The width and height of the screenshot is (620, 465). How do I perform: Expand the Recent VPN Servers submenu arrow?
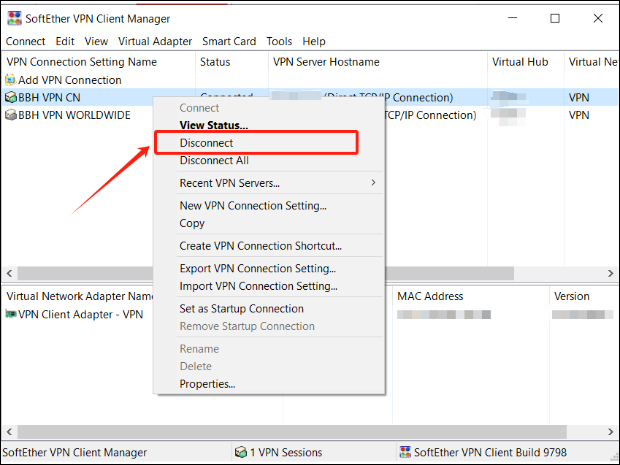[x=373, y=183]
